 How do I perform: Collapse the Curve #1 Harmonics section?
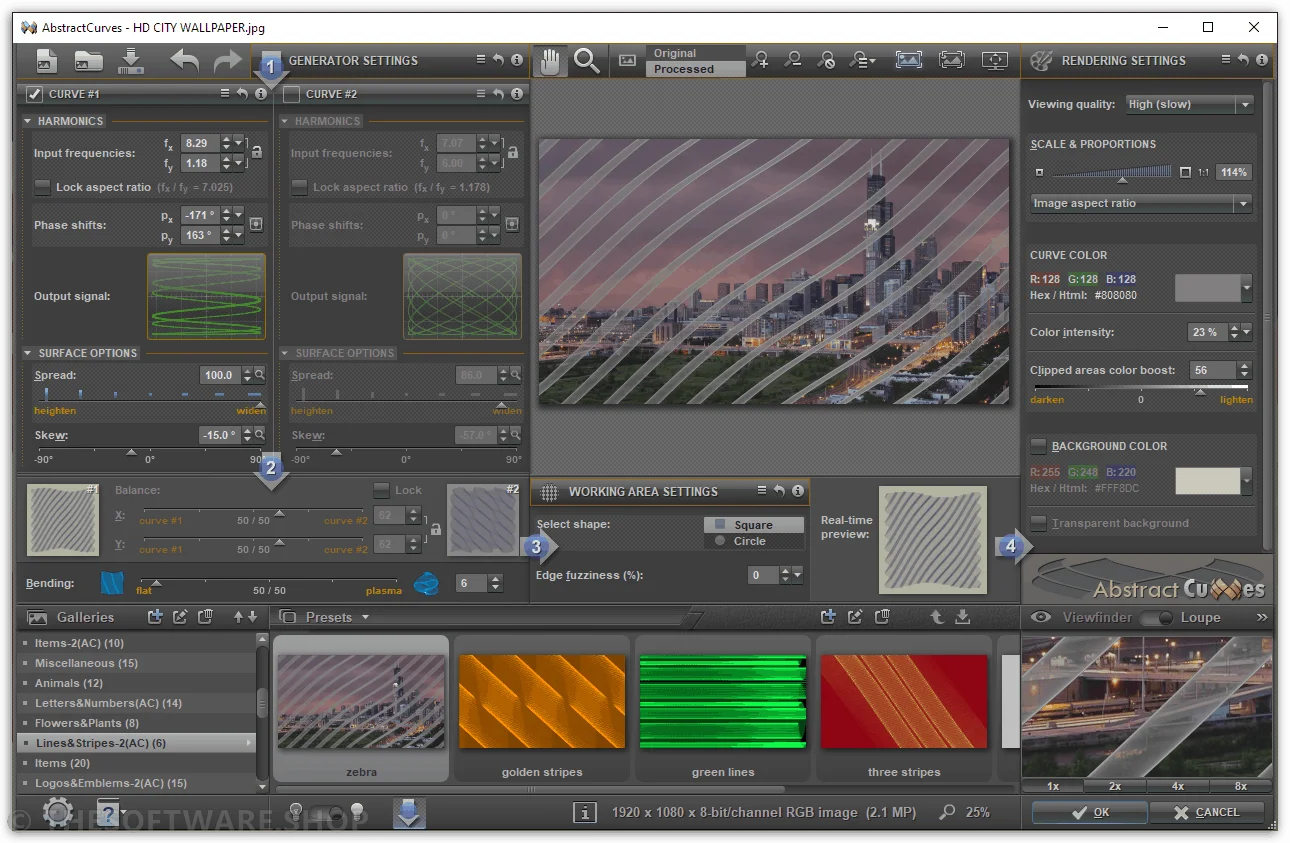pos(28,121)
